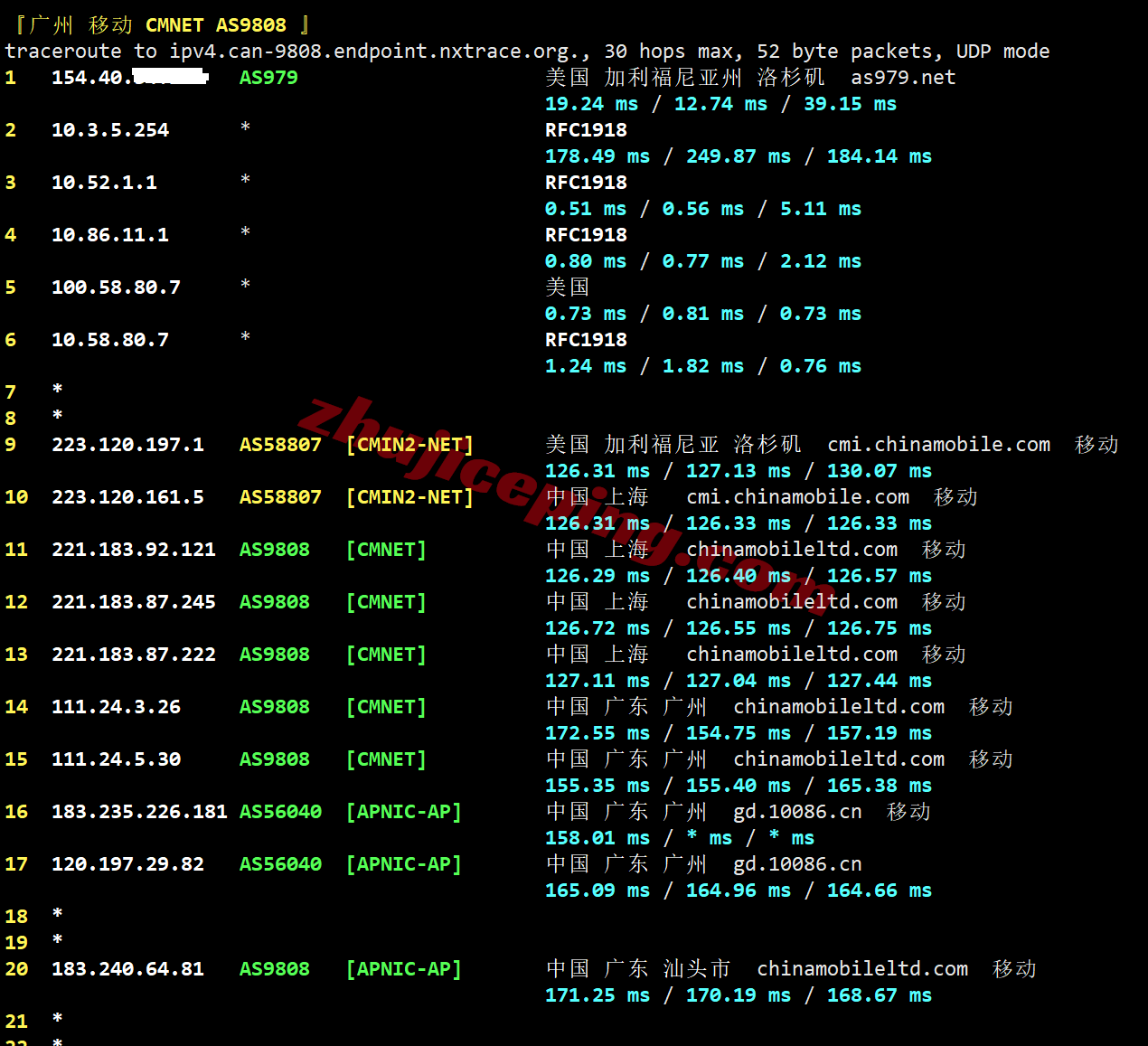
Task: Select IP address 10.3.5.254
Action: (x=110, y=130)
